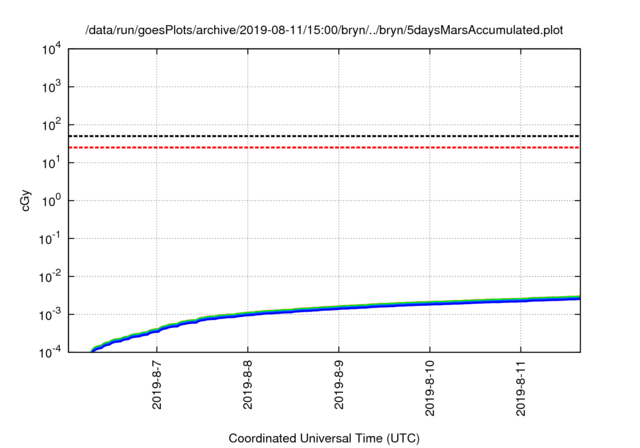Click the 10^-1 y-axis tick label
The image size is (640, 448).
pyautogui.click(x=51, y=239)
